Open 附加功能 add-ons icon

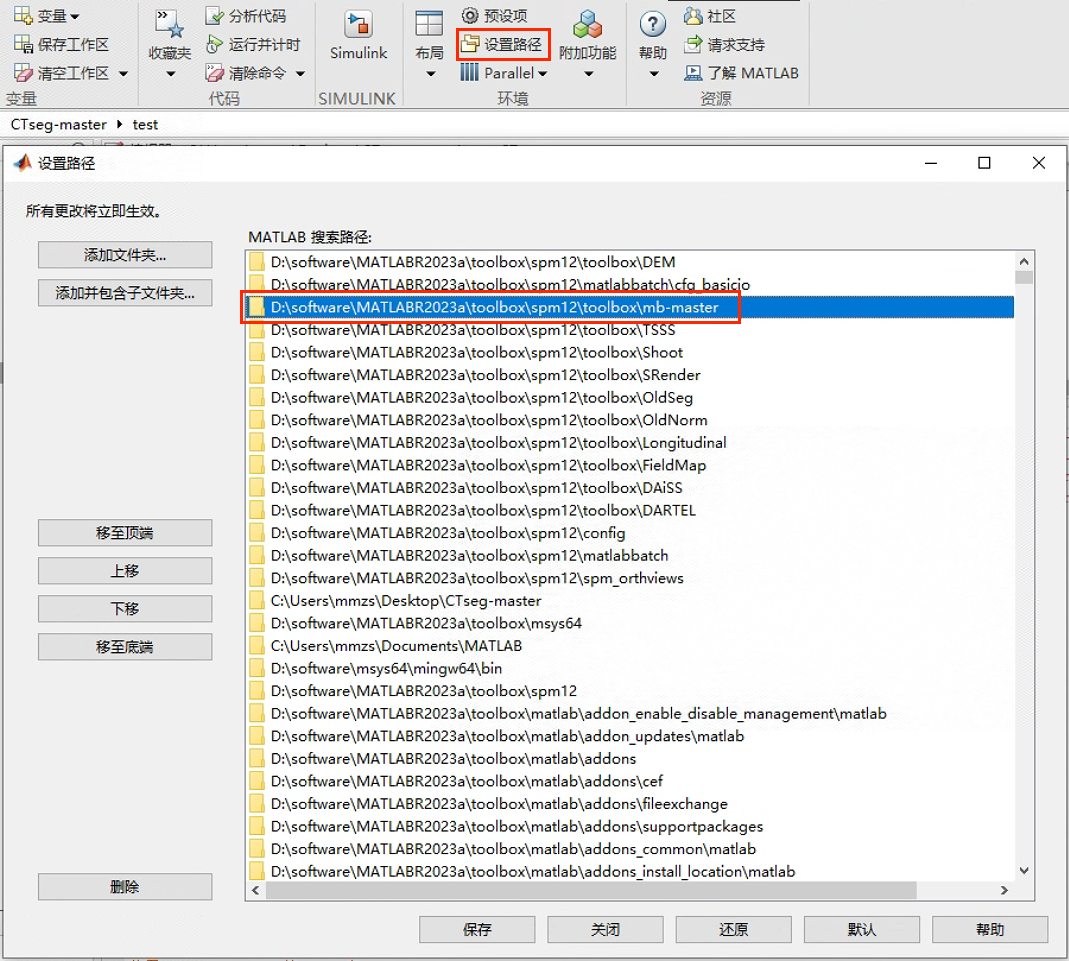587,25
